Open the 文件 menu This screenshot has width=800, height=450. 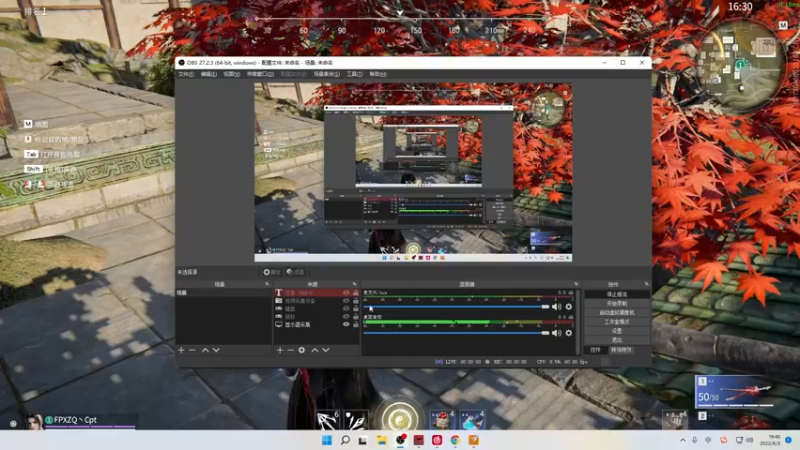(x=186, y=74)
